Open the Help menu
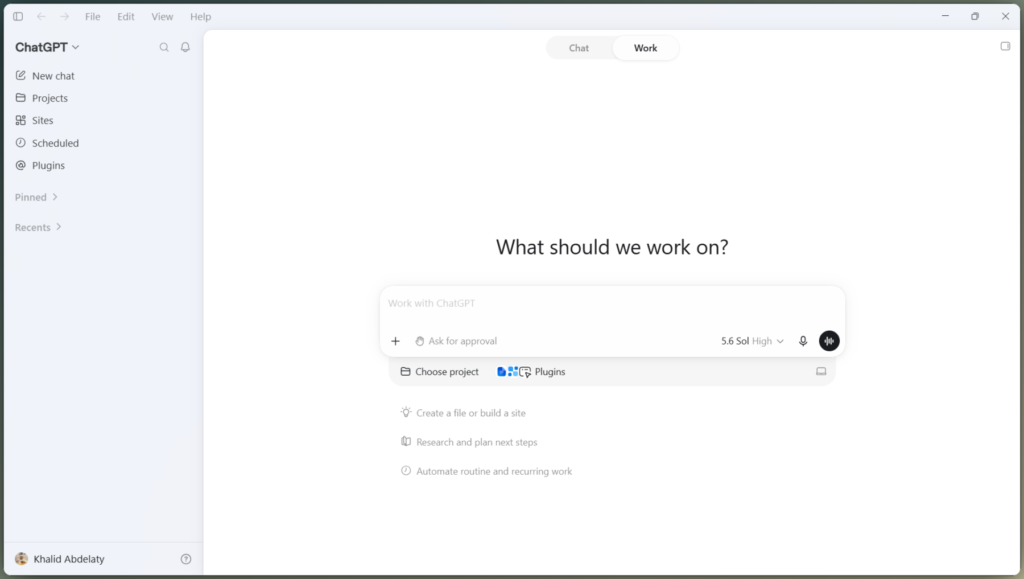The image size is (1024, 579). [x=200, y=16]
